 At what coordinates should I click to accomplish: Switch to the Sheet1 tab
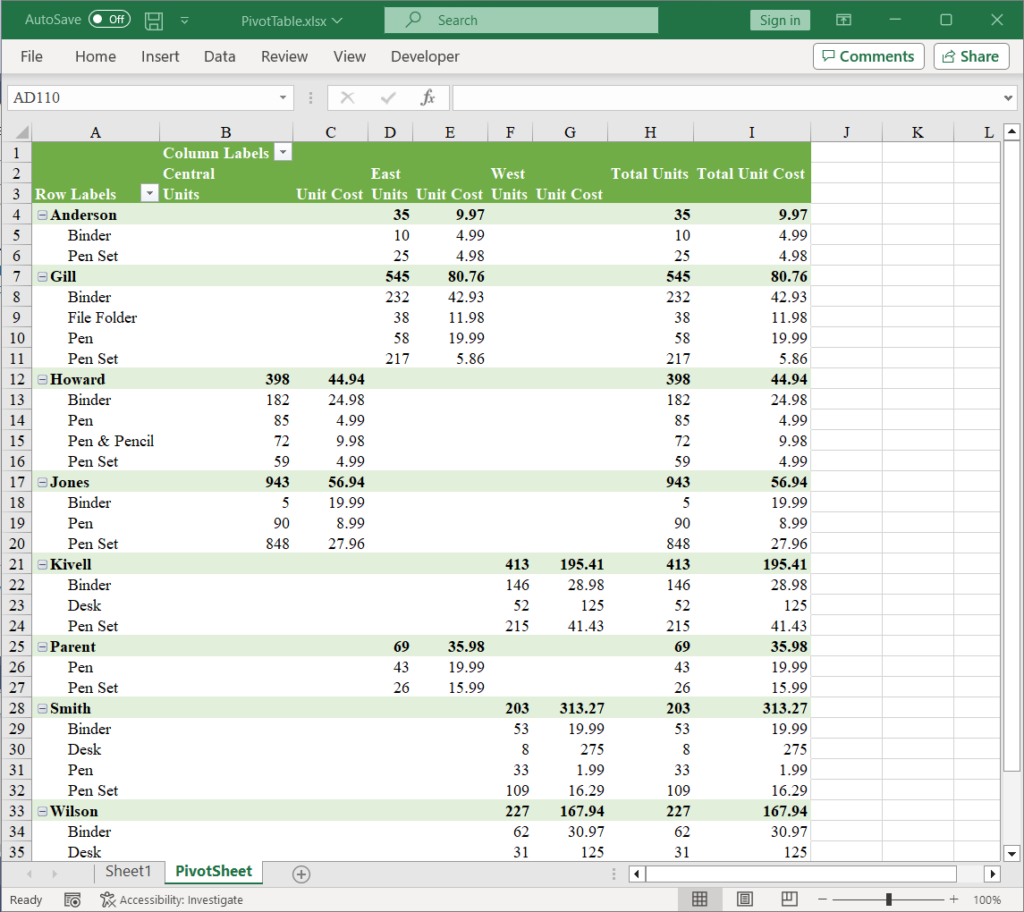[x=128, y=871]
